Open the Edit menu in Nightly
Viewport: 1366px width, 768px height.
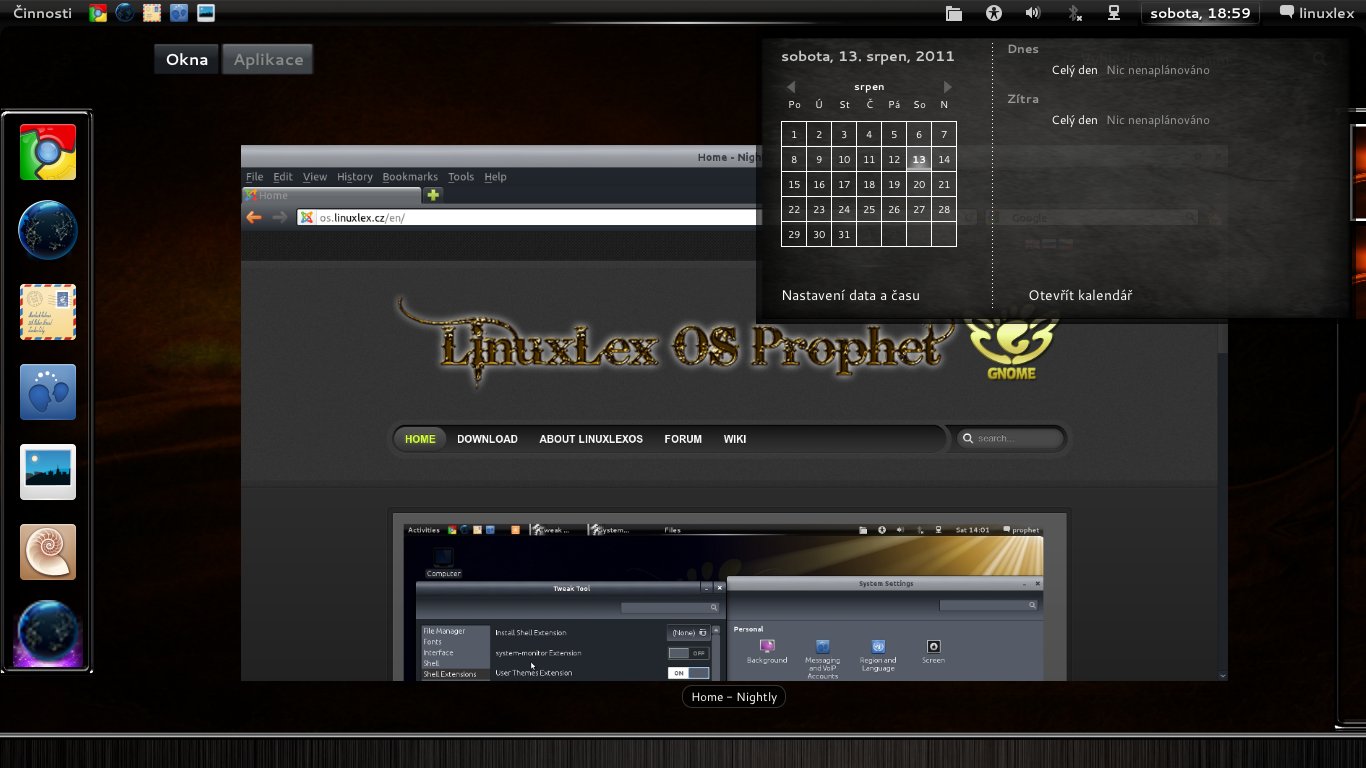pos(283,177)
